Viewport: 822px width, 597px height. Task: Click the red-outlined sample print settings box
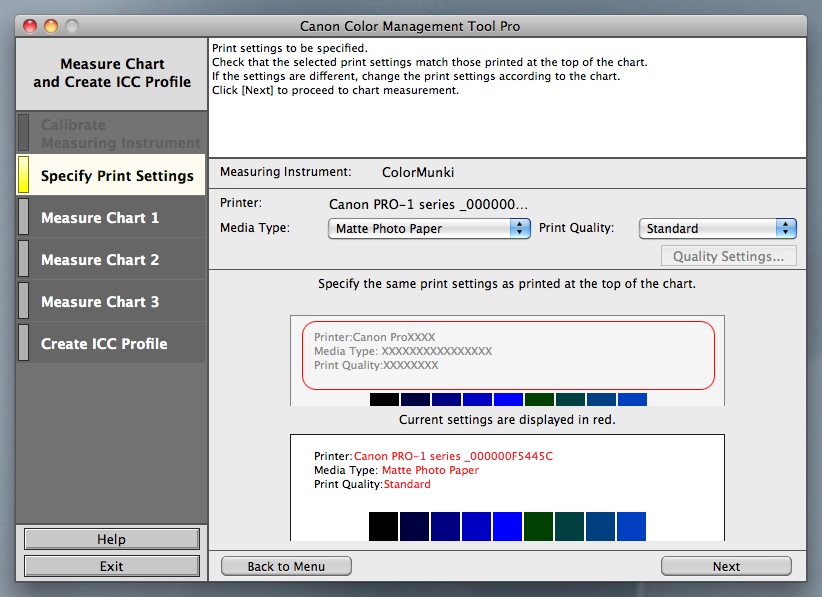pos(508,355)
